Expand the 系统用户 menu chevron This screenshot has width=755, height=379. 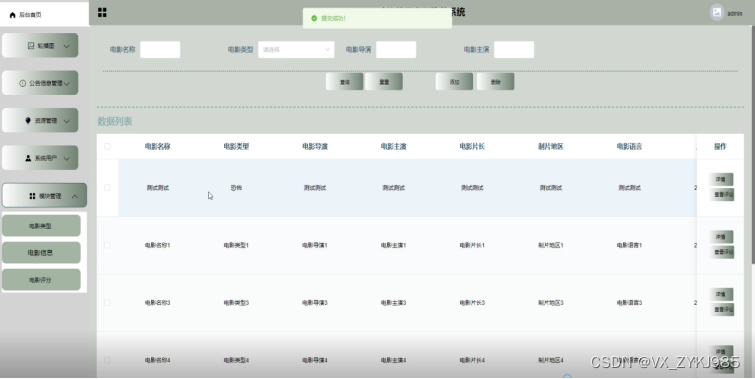(x=66, y=158)
